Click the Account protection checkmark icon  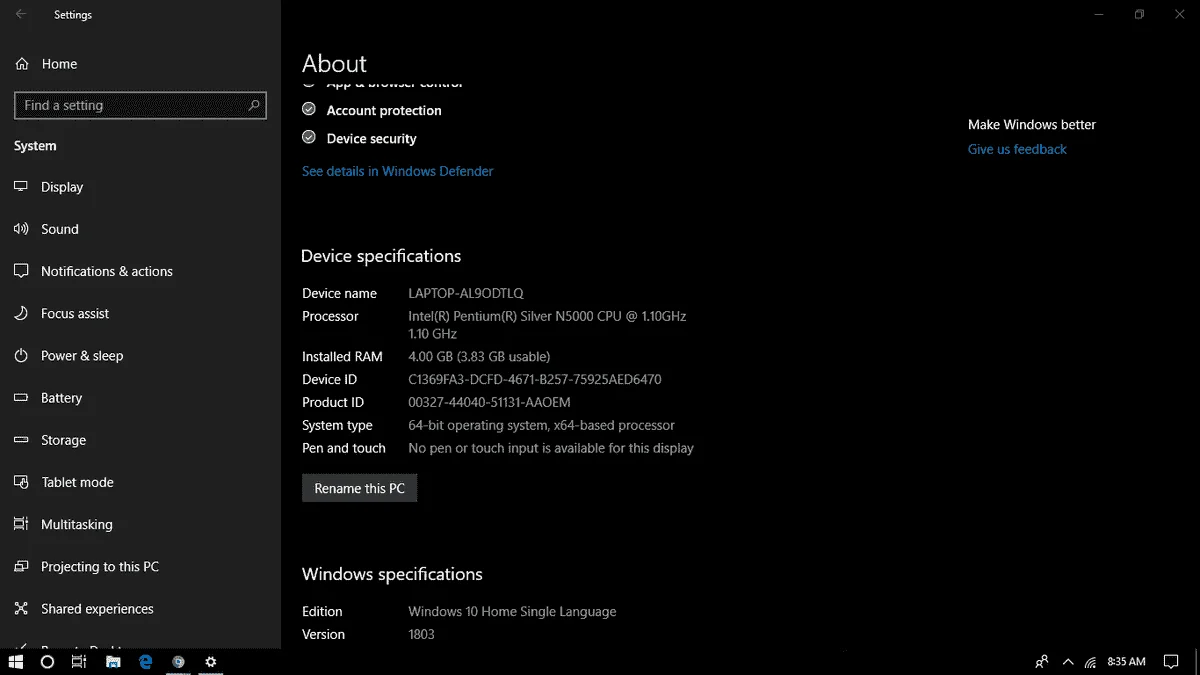tap(309, 110)
